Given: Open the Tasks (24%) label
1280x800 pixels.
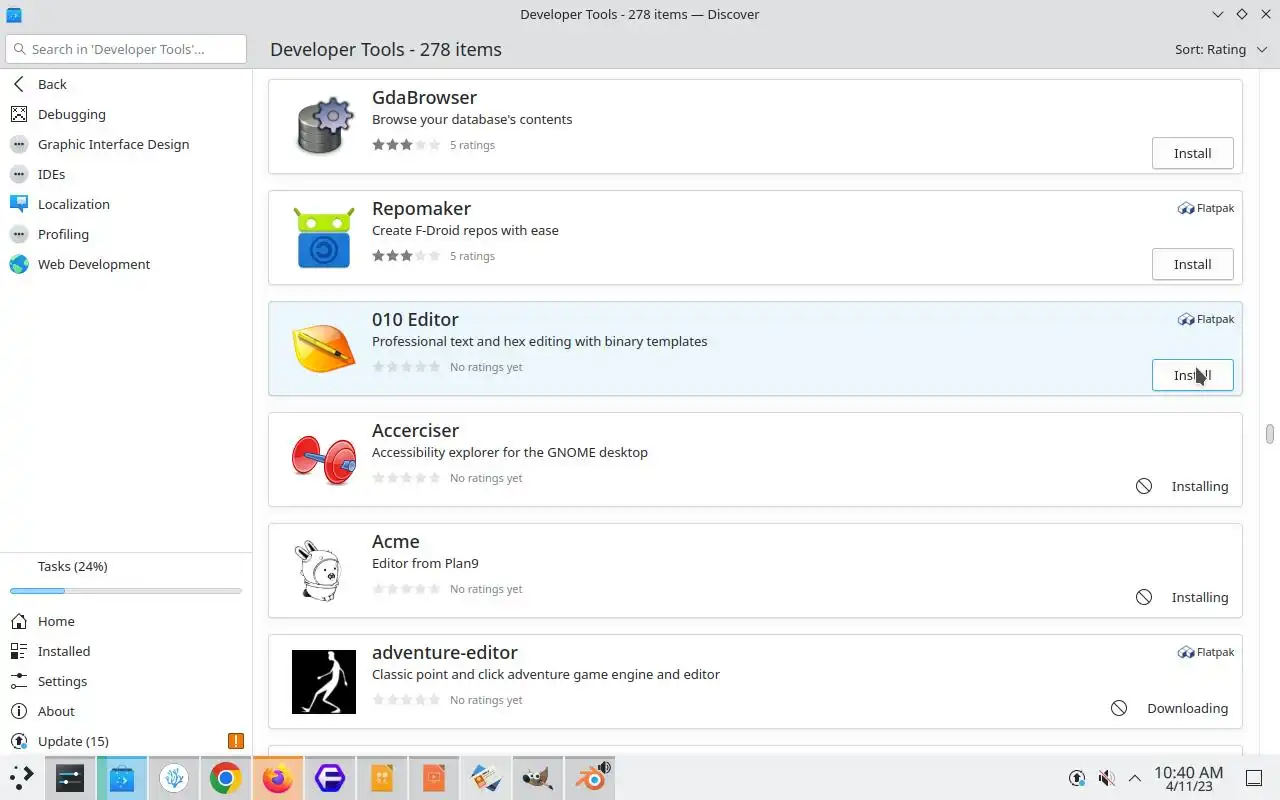Looking at the screenshot, I should coord(72,566).
